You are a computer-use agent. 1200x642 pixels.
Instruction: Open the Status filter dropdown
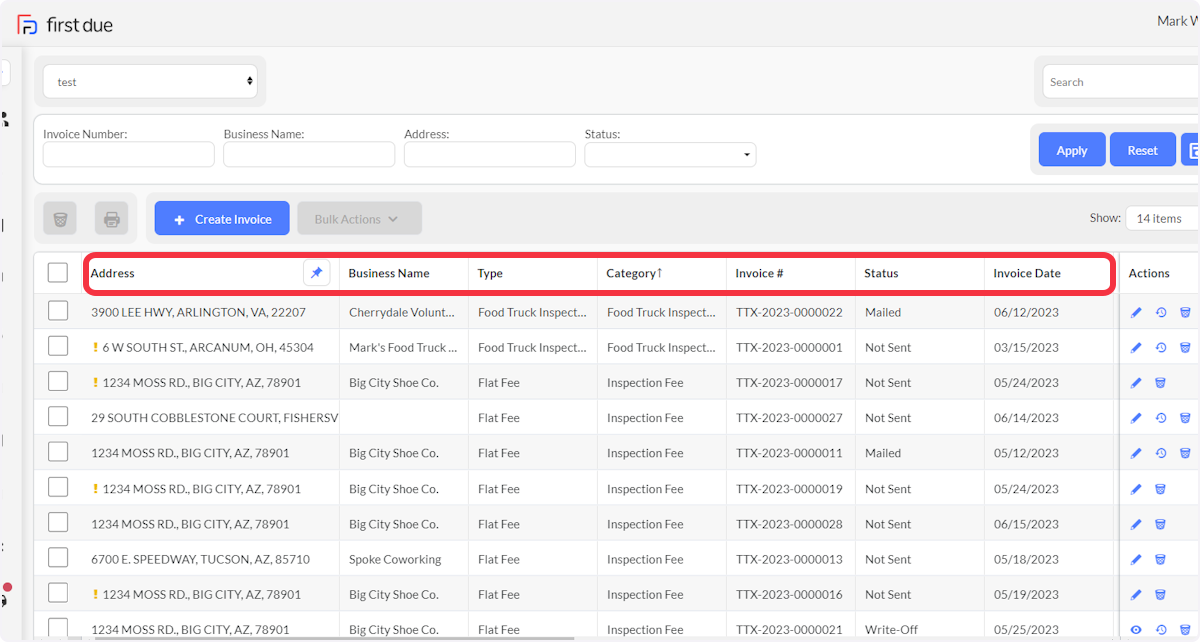(670, 154)
